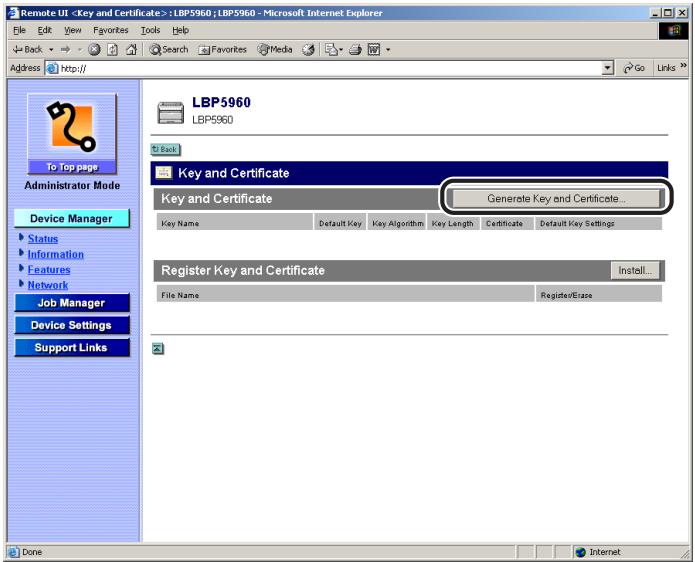
Task: Click the To Top page icon
Action: 72,133
